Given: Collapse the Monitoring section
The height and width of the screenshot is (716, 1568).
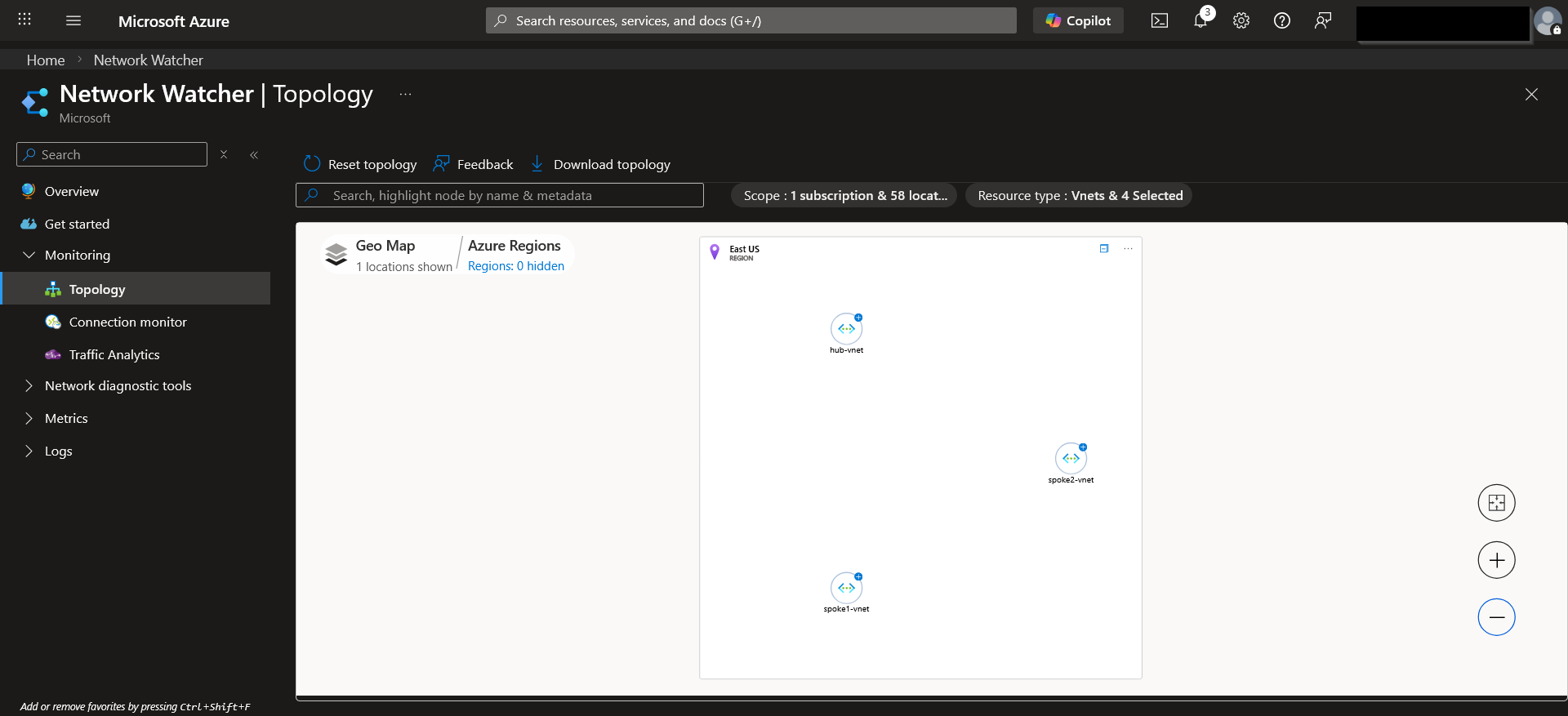Looking at the screenshot, I should click(x=29, y=256).
